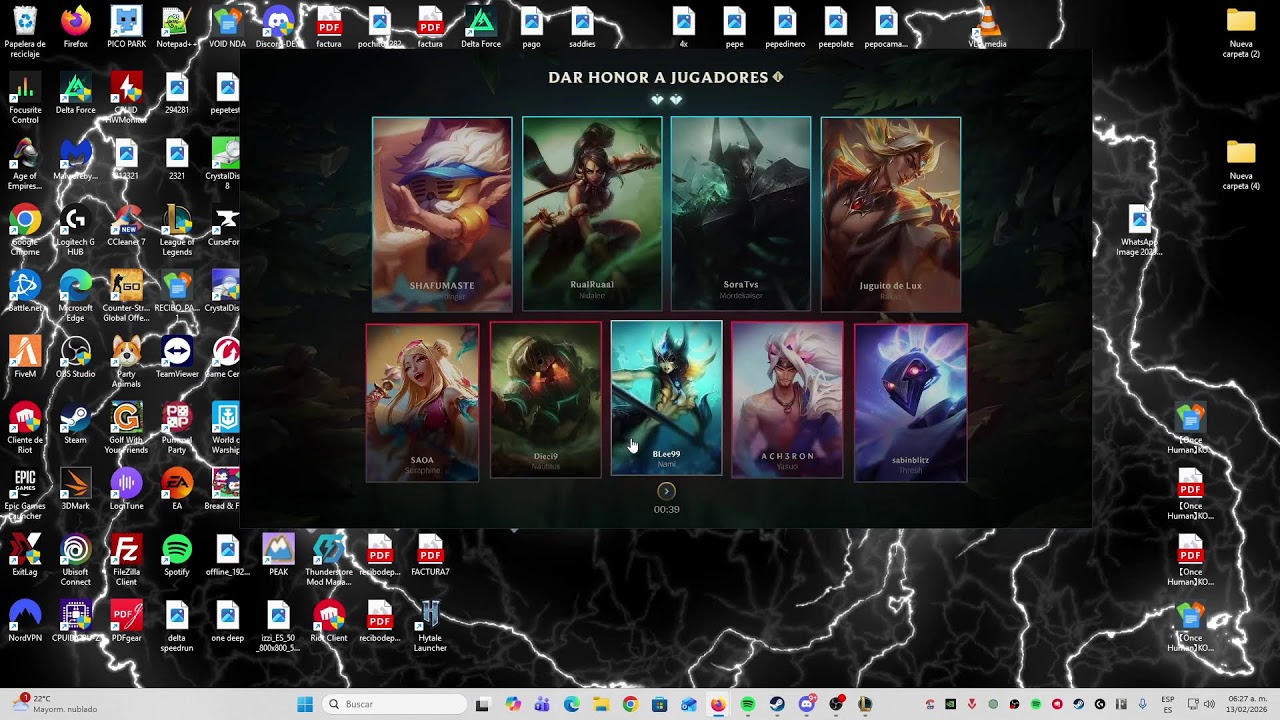Open CCleaner 7 shortcut
This screenshot has width=1280, height=720.
pos(126,226)
